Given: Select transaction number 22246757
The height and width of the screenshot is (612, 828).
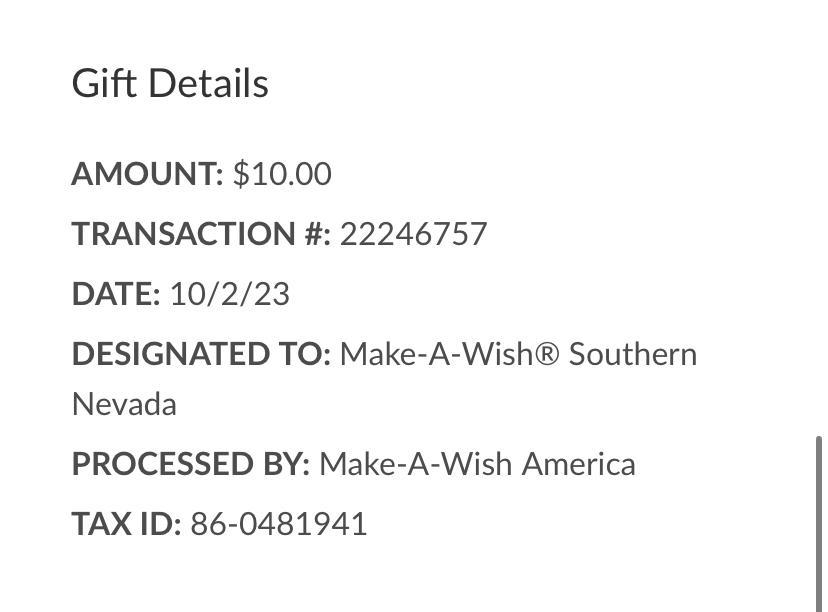Looking at the screenshot, I should point(413,234).
